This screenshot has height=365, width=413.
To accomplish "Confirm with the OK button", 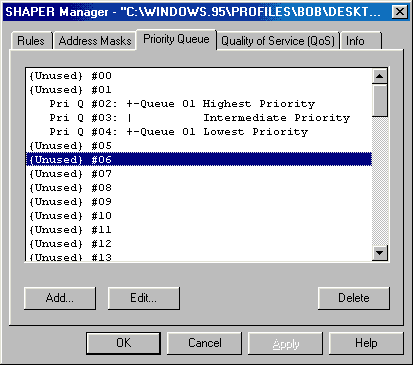I will [x=123, y=343].
